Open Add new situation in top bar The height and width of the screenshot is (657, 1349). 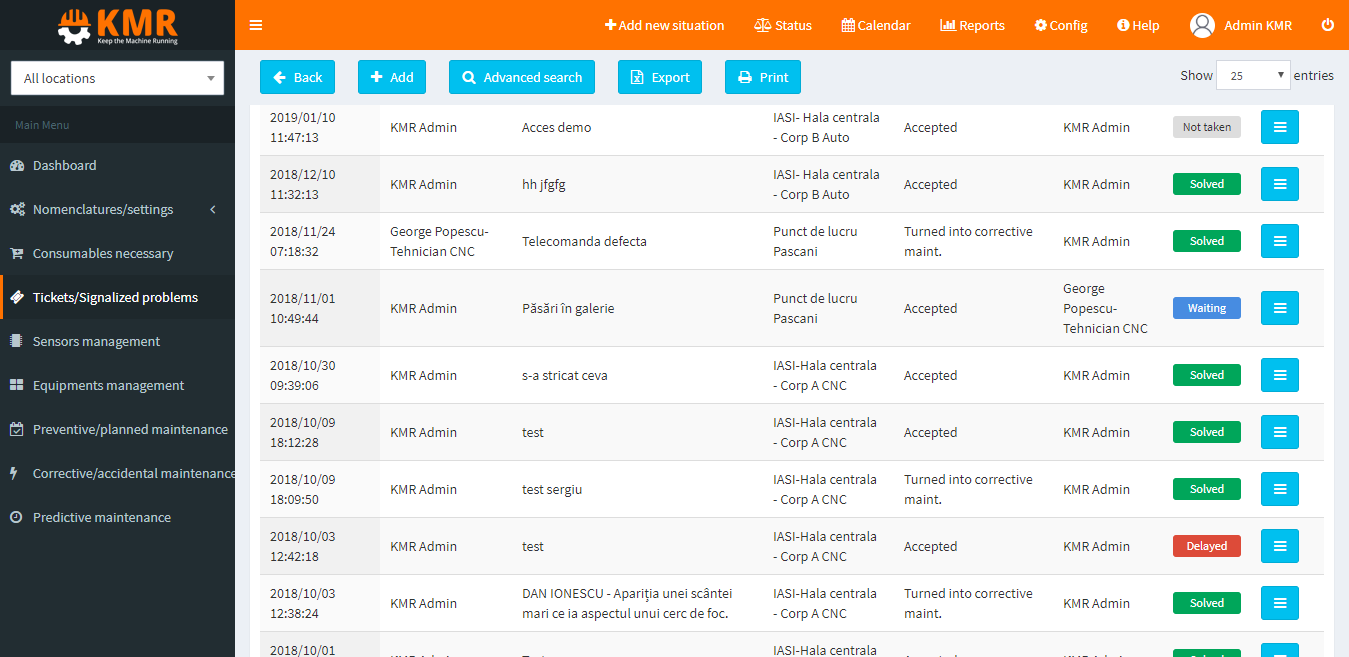(x=665, y=25)
